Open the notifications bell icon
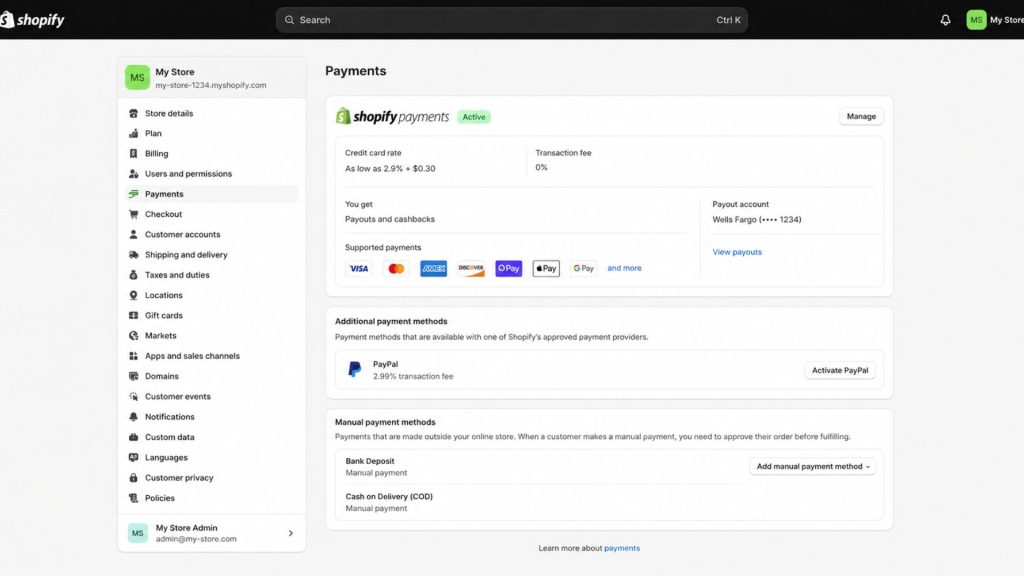Viewport: 1024px width, 576px height. coord(945,20)
